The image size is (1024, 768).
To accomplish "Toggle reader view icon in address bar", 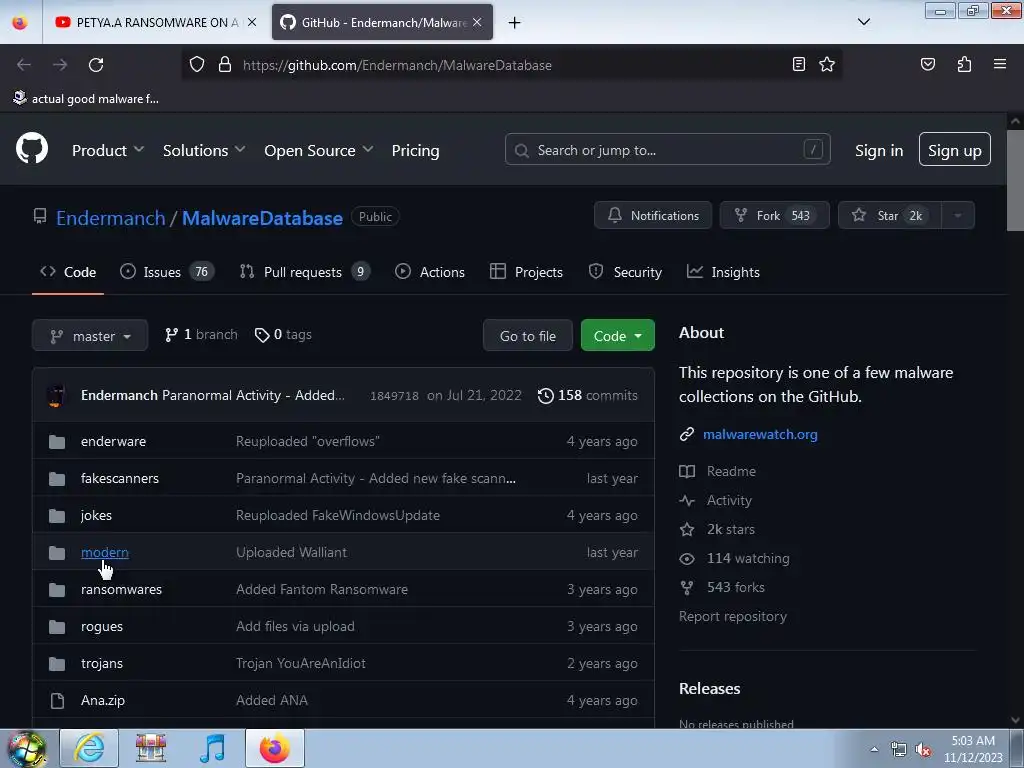I will tap(798, 64).
